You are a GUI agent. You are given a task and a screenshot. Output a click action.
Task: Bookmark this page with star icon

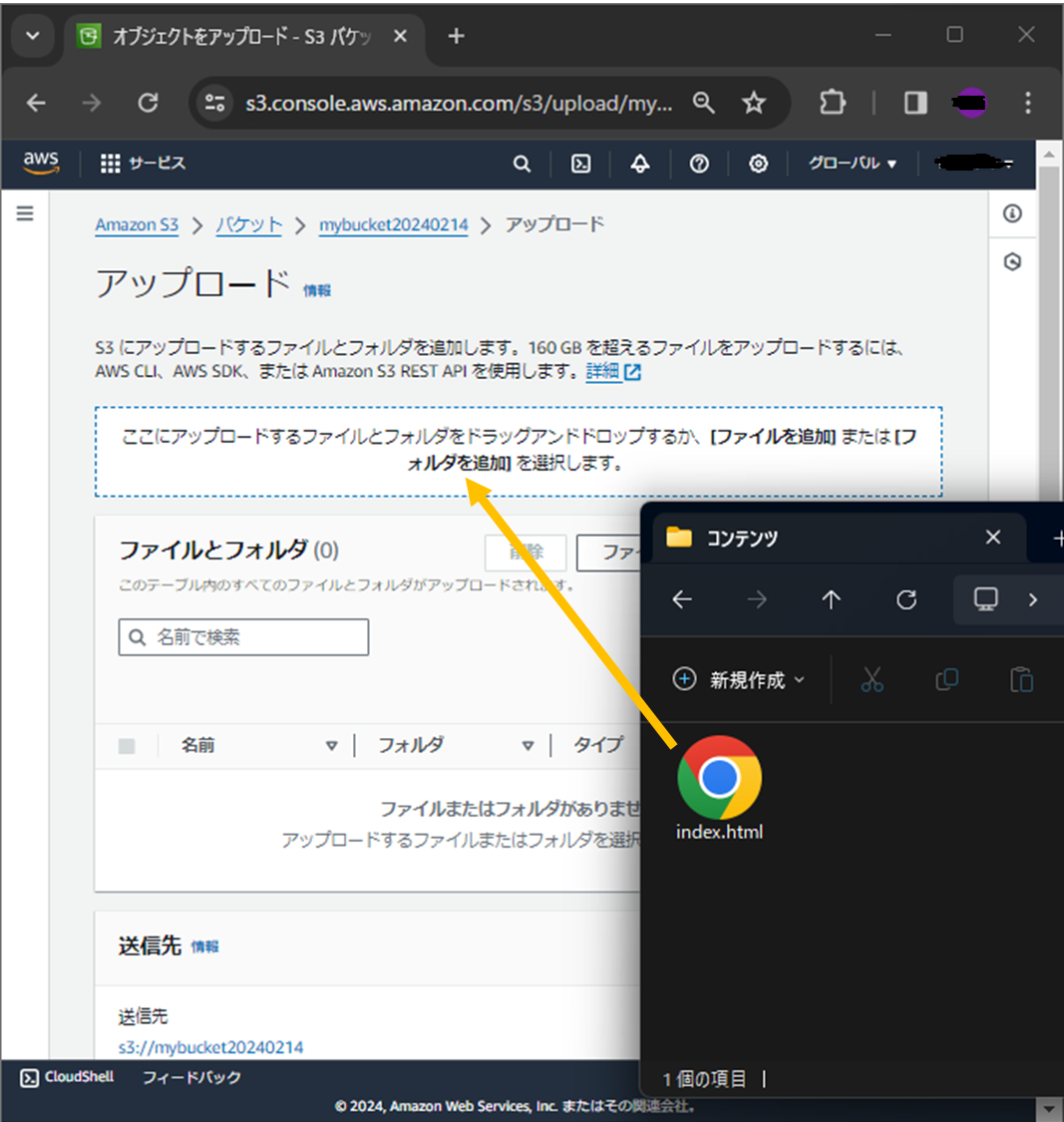coord(754,103)
